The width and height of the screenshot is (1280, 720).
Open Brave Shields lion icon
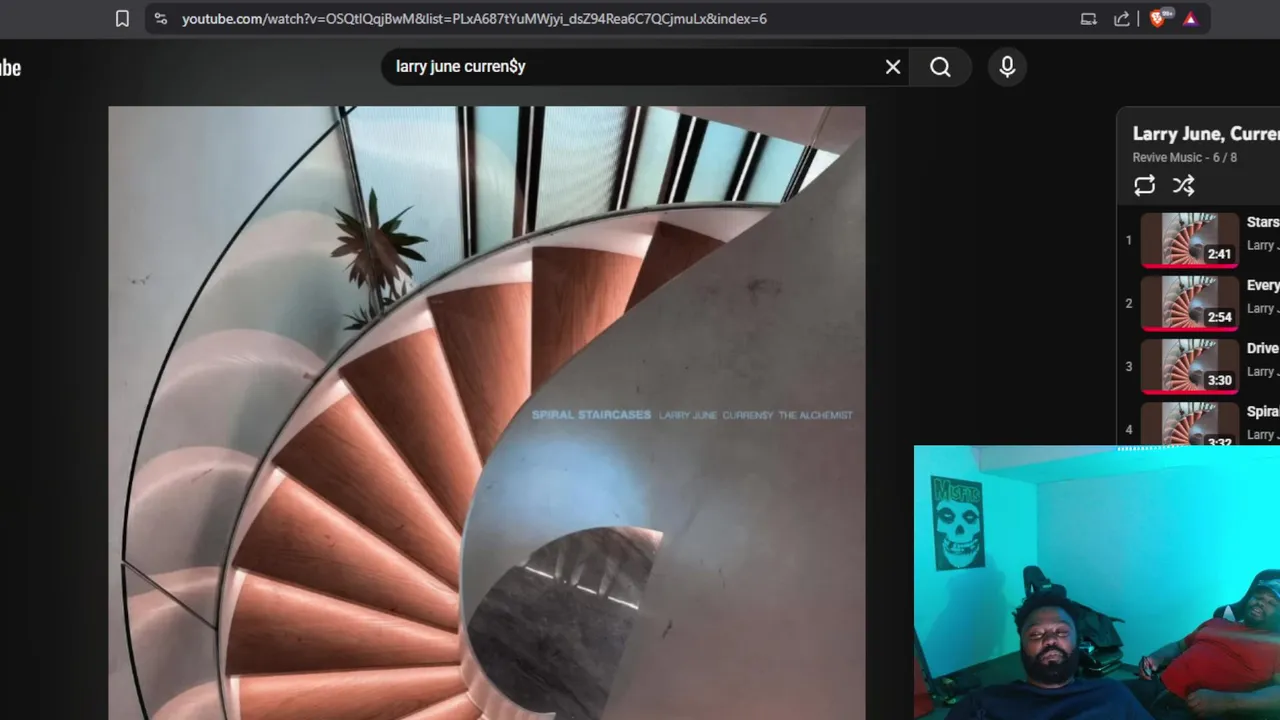click(x=1158, y=18)
